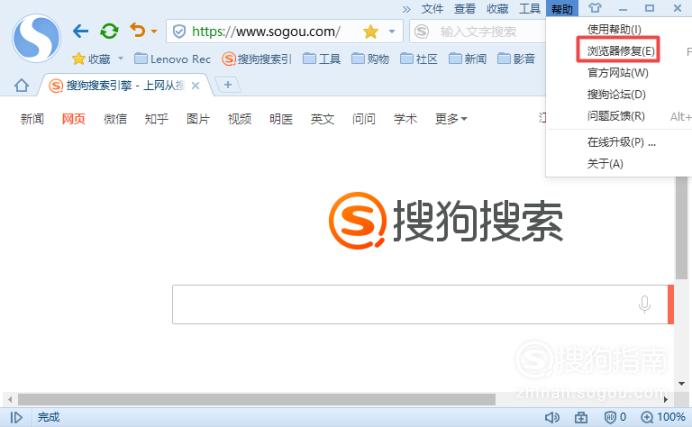Click the sogou.com address bar URL

266,31
